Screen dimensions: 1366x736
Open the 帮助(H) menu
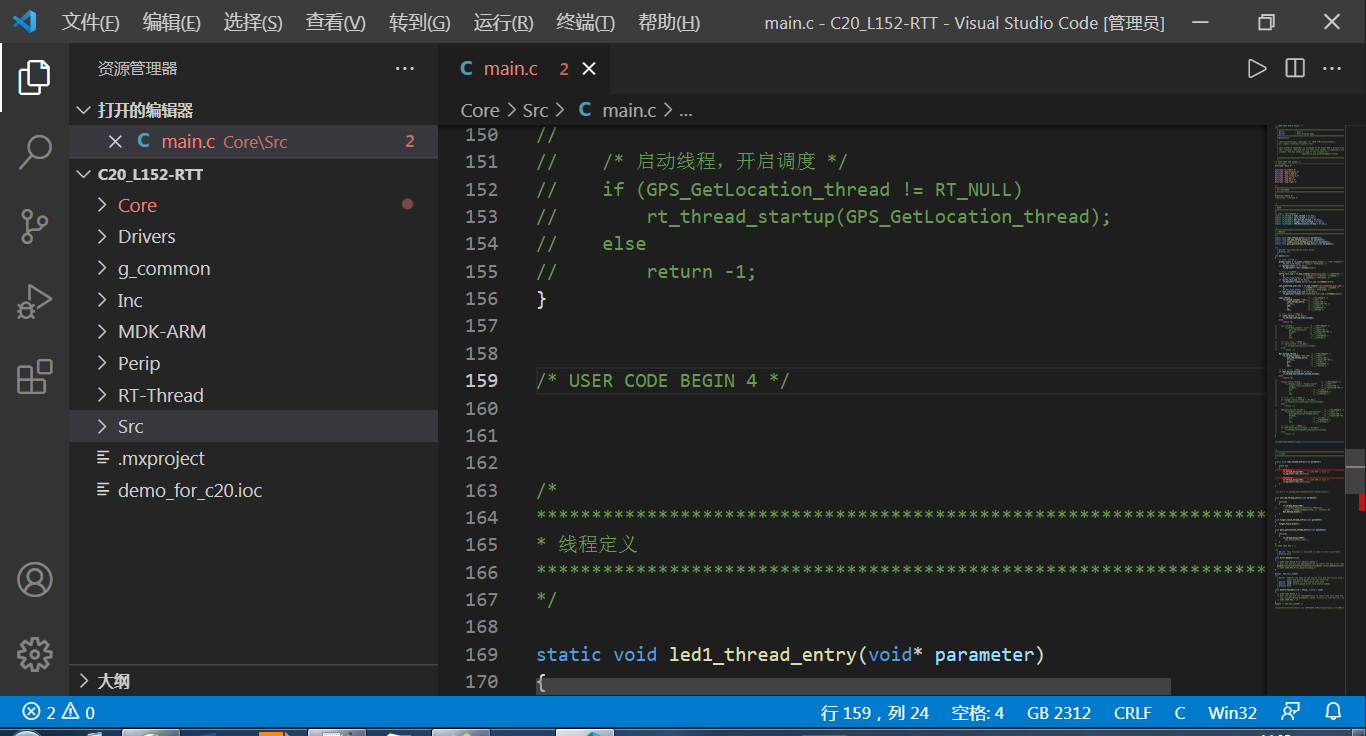pos(668,22)
